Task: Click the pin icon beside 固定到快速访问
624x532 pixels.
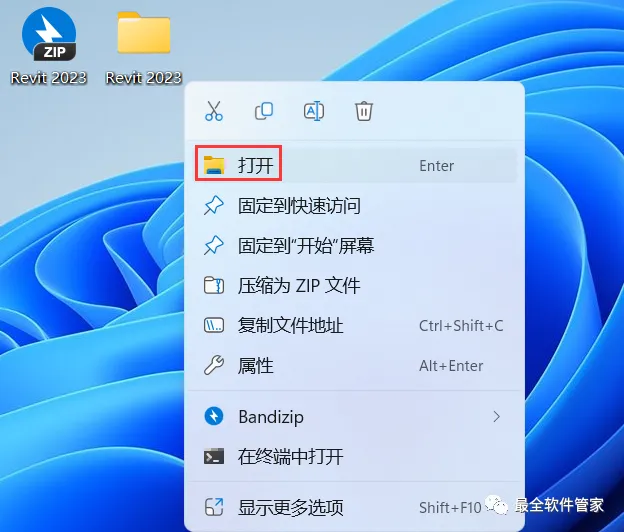Action: [214, 206]
